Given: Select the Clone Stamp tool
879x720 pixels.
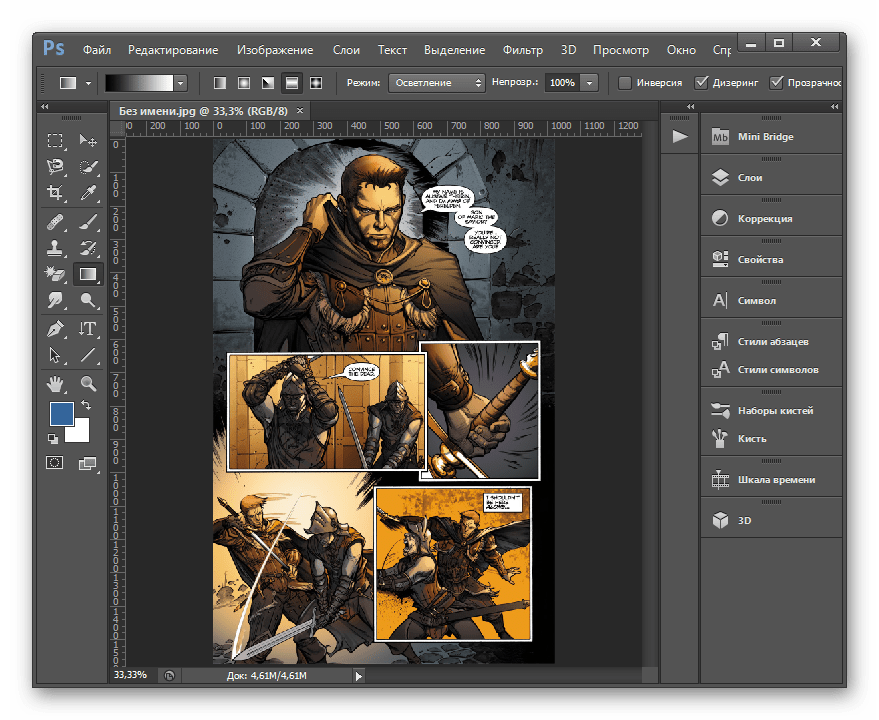Looking at the screenshot, I should click(56, 247).
